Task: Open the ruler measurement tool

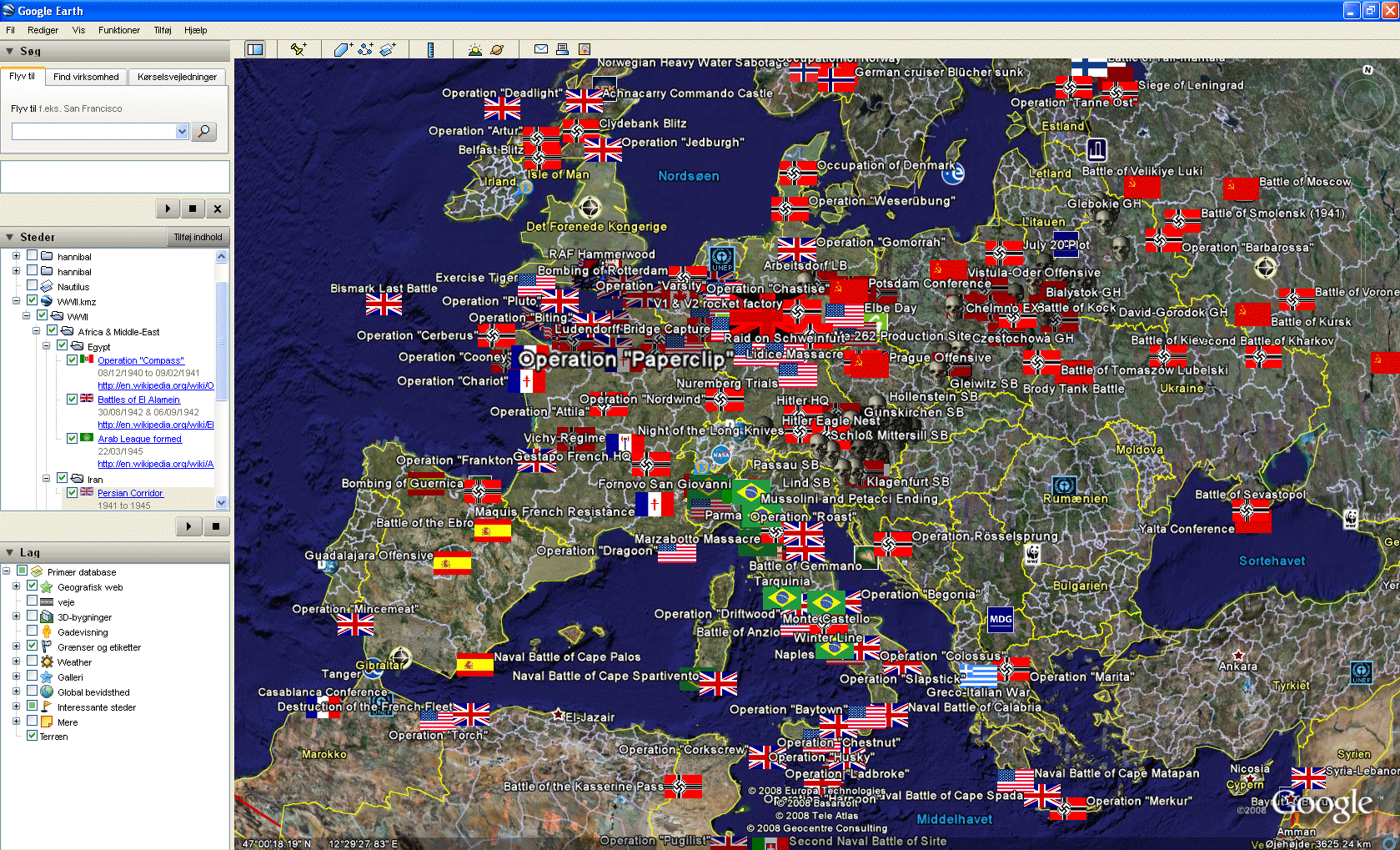Action: 430,49
